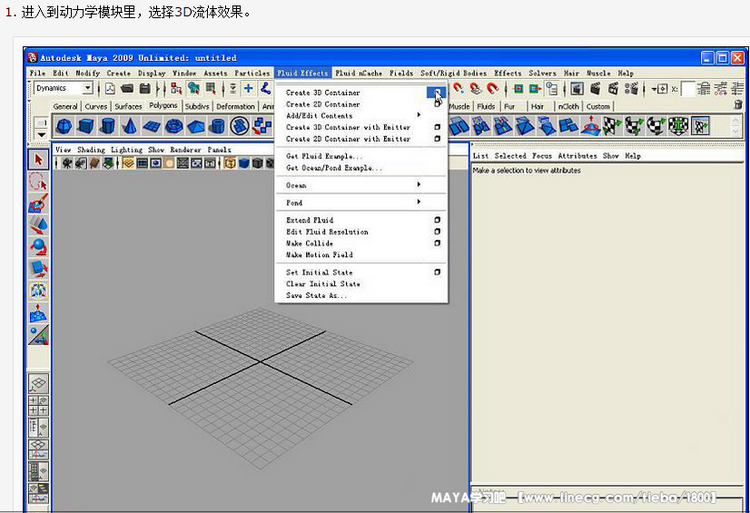Open input mode dropdown beside X field
Screen dimensions: 750x513
(661, 88)
